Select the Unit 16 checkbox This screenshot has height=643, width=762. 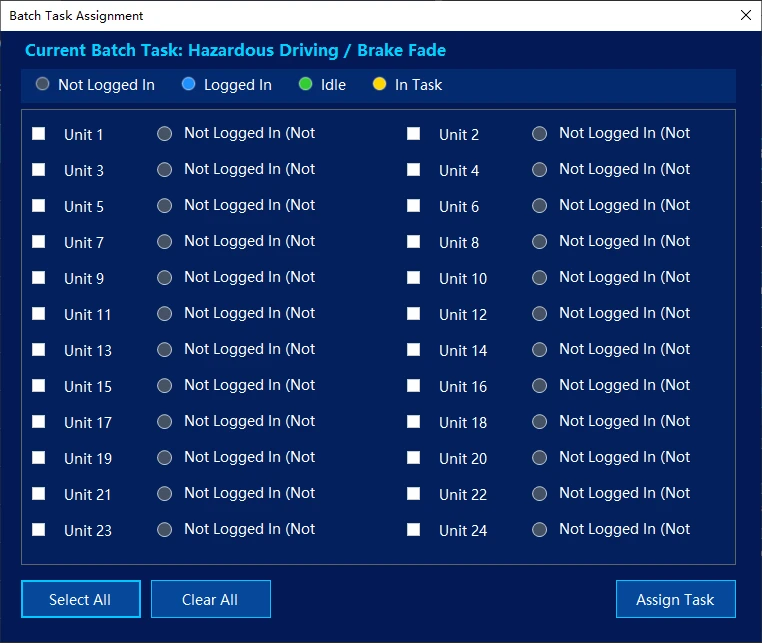point(414,385)
